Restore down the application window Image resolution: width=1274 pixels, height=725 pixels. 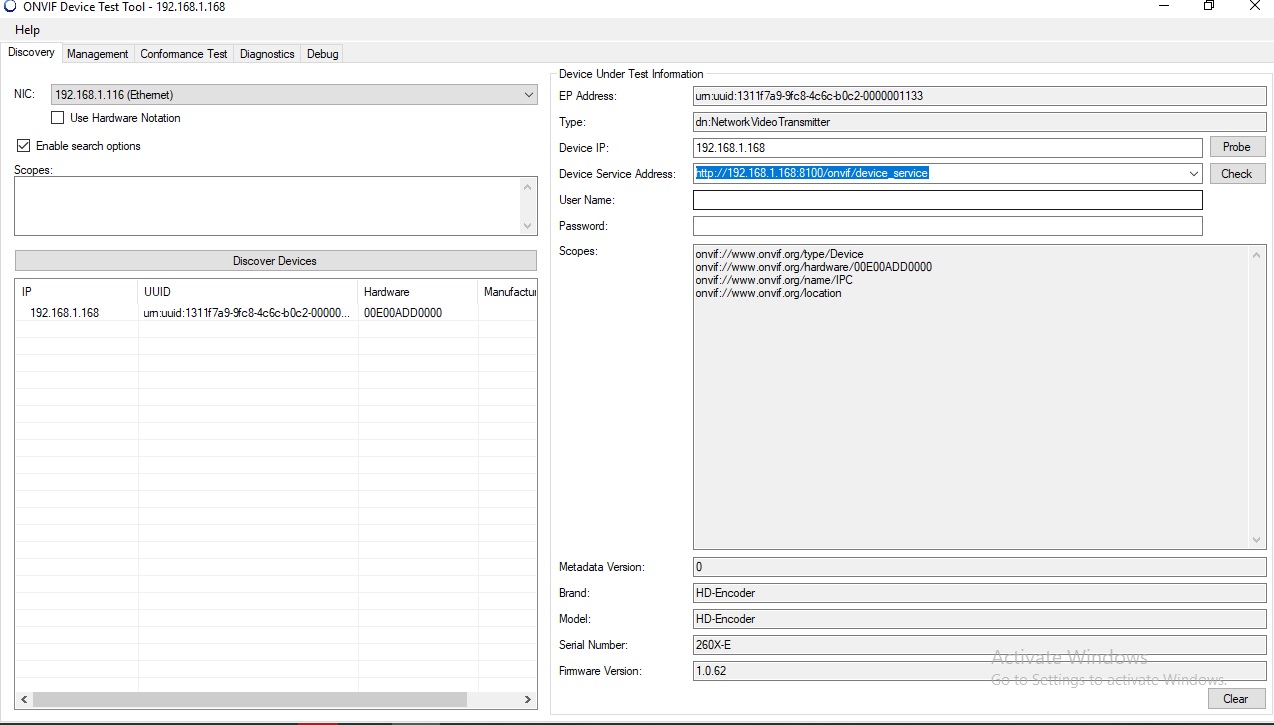coord(1209,6)
